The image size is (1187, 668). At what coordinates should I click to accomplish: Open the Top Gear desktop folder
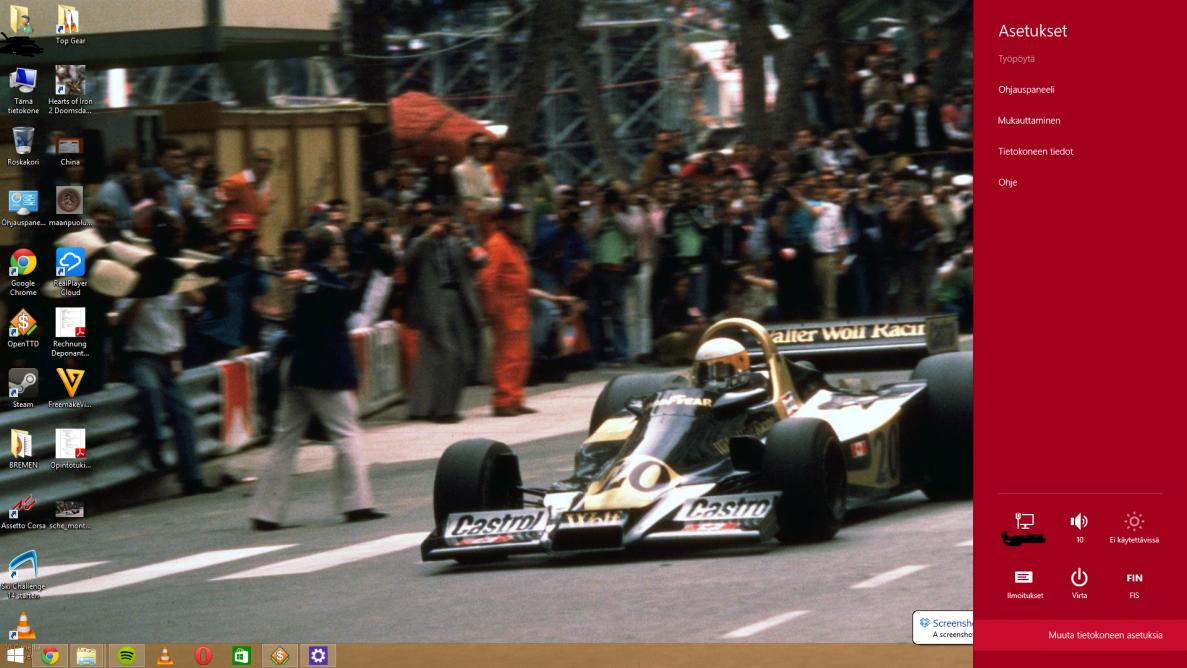(70, 25)
